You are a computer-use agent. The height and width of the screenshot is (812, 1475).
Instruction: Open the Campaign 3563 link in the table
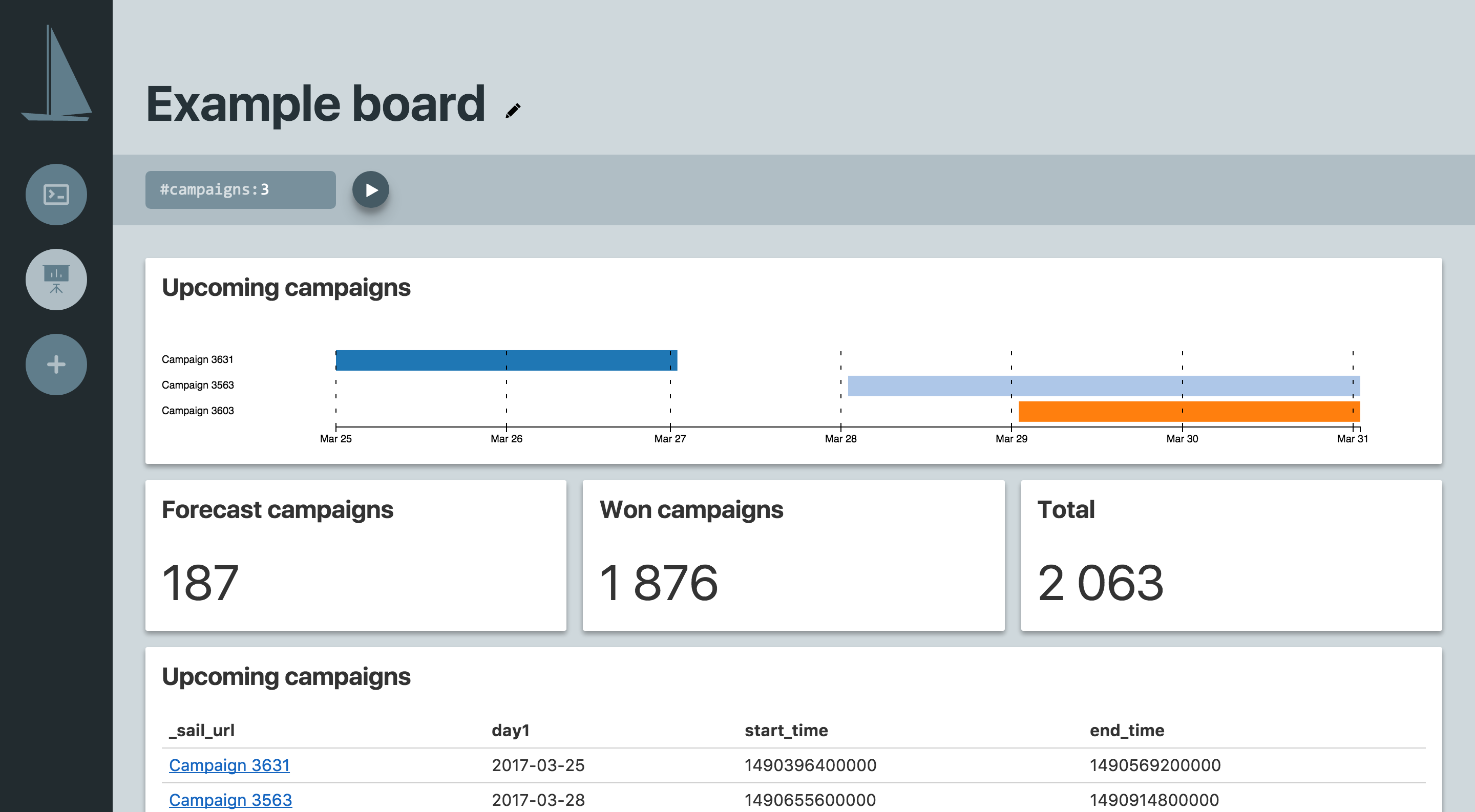tap(230, 800)
